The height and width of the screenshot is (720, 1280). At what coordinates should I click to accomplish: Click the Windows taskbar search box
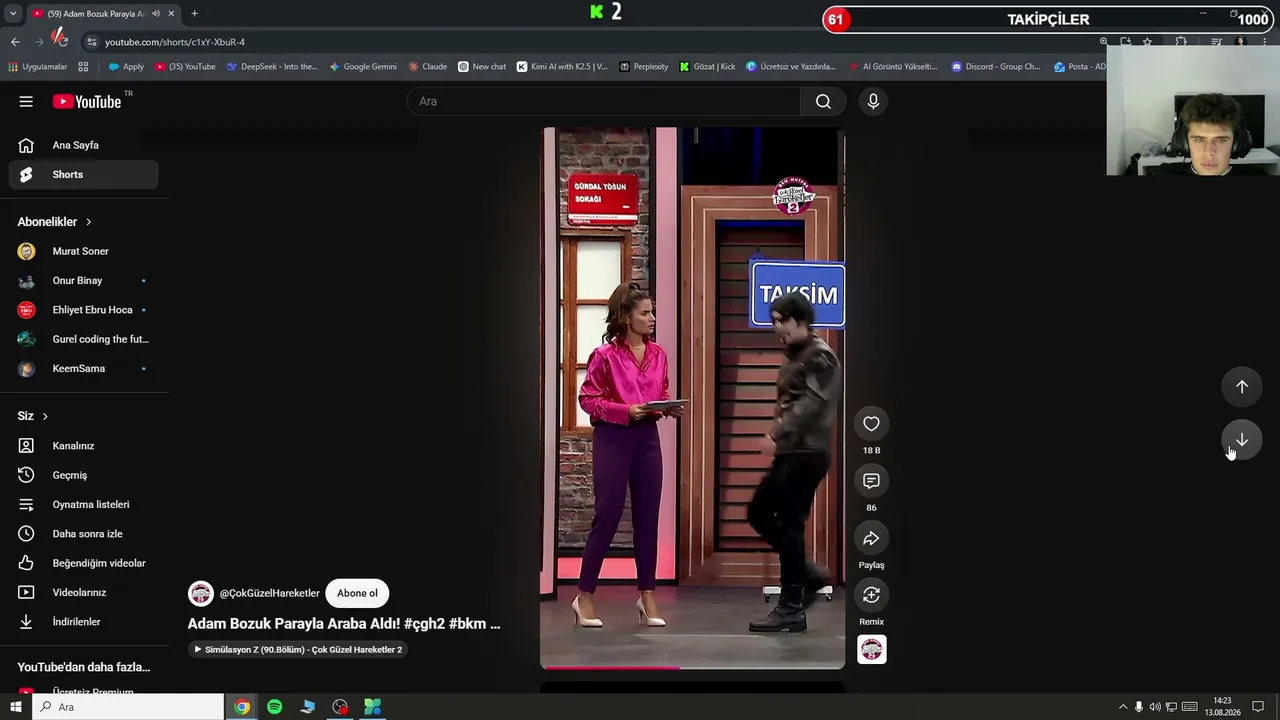tap(128, 707)
